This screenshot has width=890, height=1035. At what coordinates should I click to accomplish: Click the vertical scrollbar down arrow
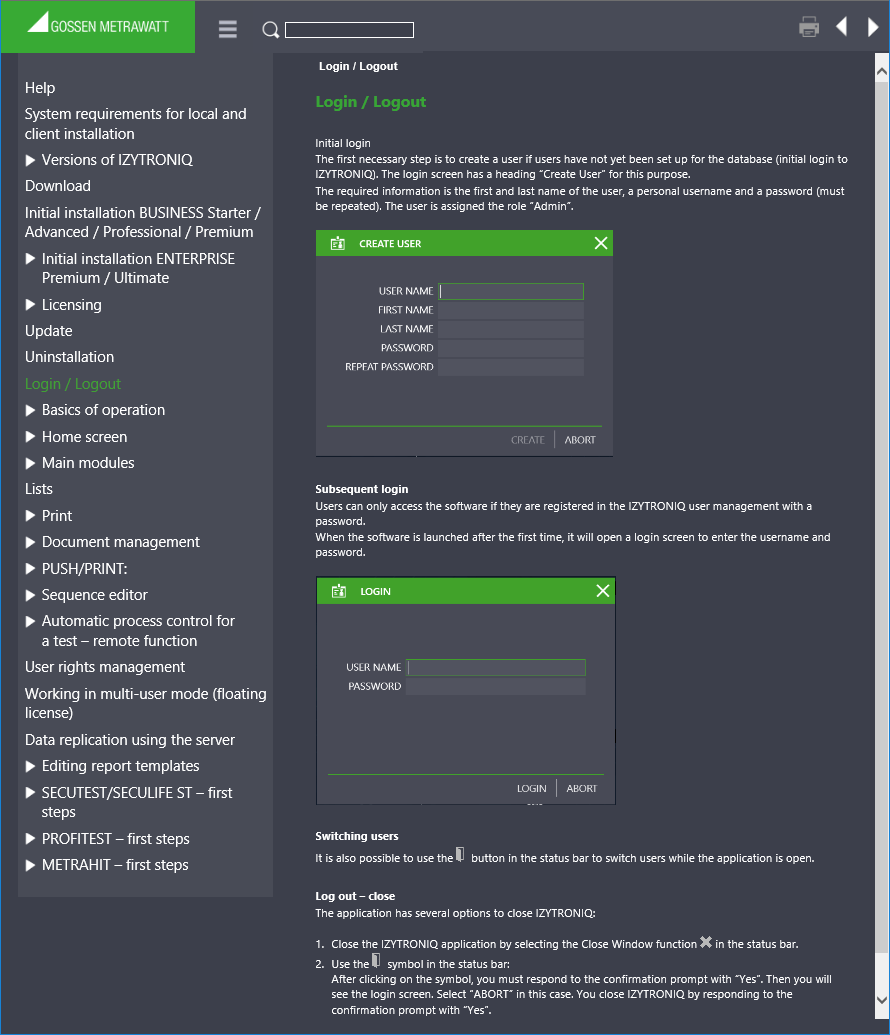(x=882, y=1000)
